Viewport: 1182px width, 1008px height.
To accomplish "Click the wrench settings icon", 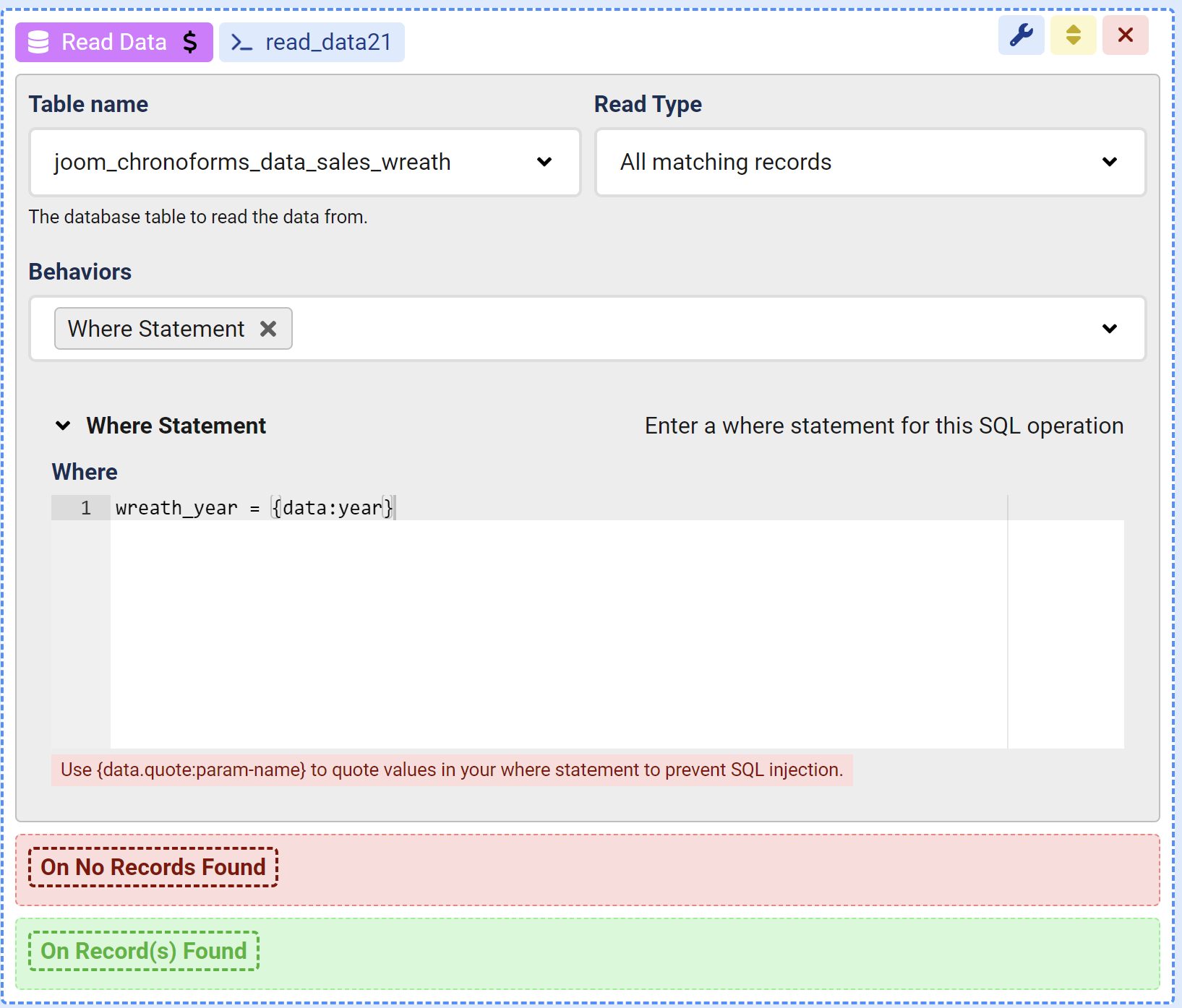I will click(1021, 35).
